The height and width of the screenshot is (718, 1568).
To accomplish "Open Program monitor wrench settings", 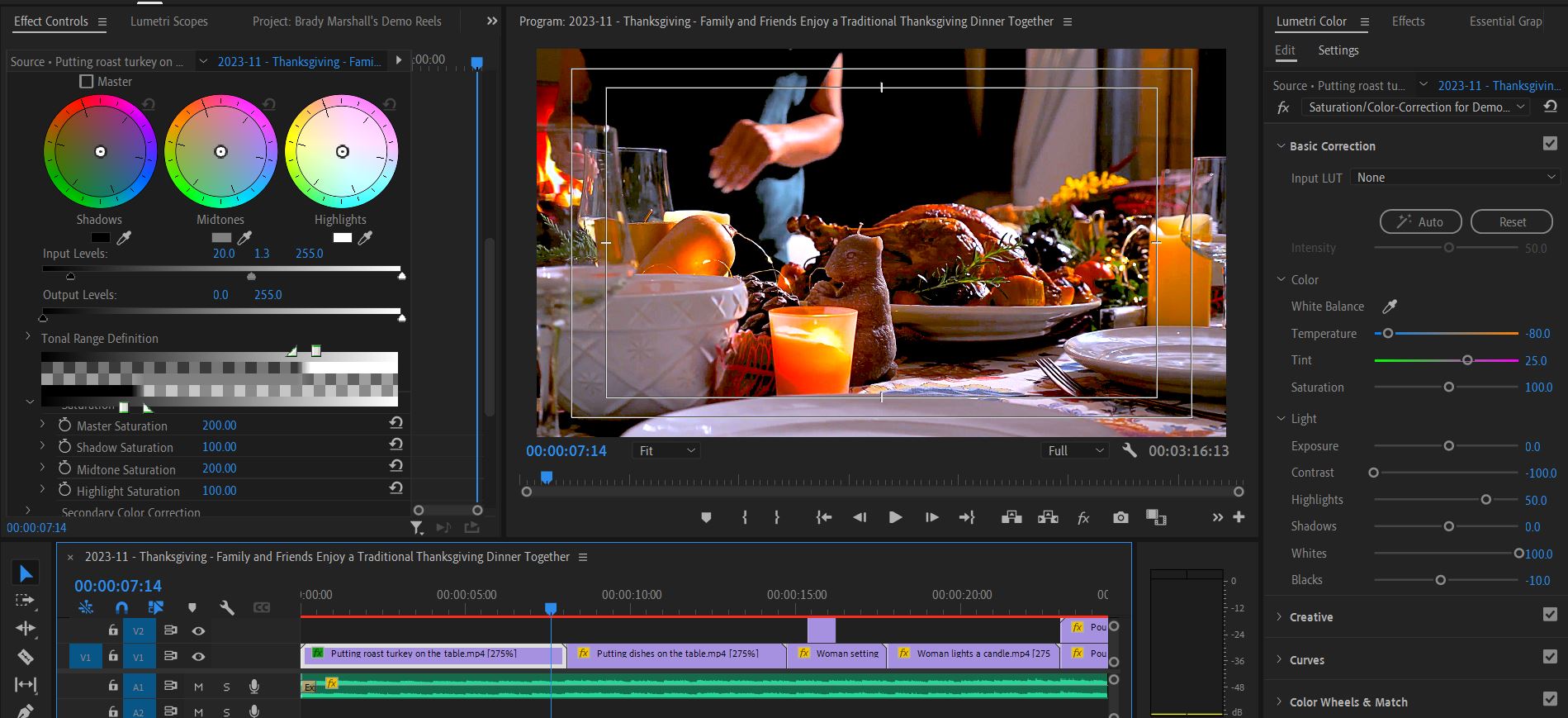I will click(x=1130, y=450).
